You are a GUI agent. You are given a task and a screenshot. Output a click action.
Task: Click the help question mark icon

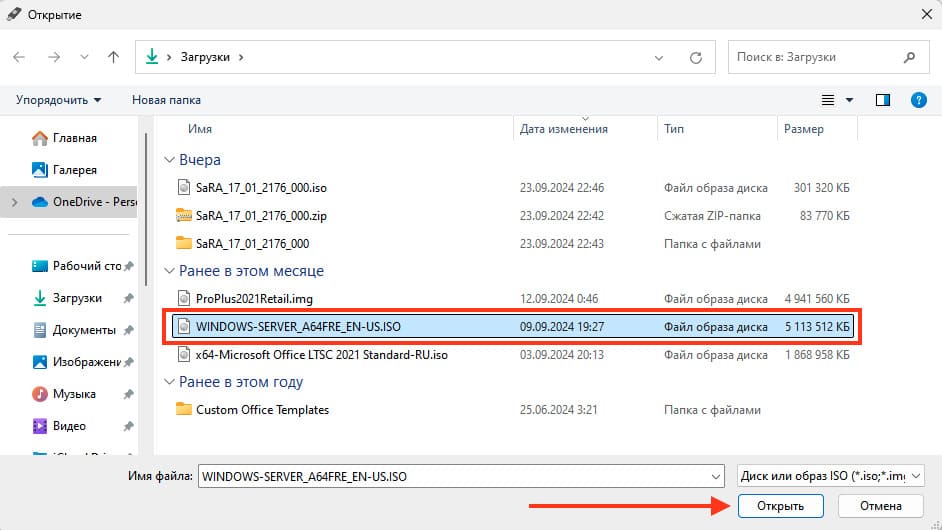pyautogui.click(x=917, y=100)
